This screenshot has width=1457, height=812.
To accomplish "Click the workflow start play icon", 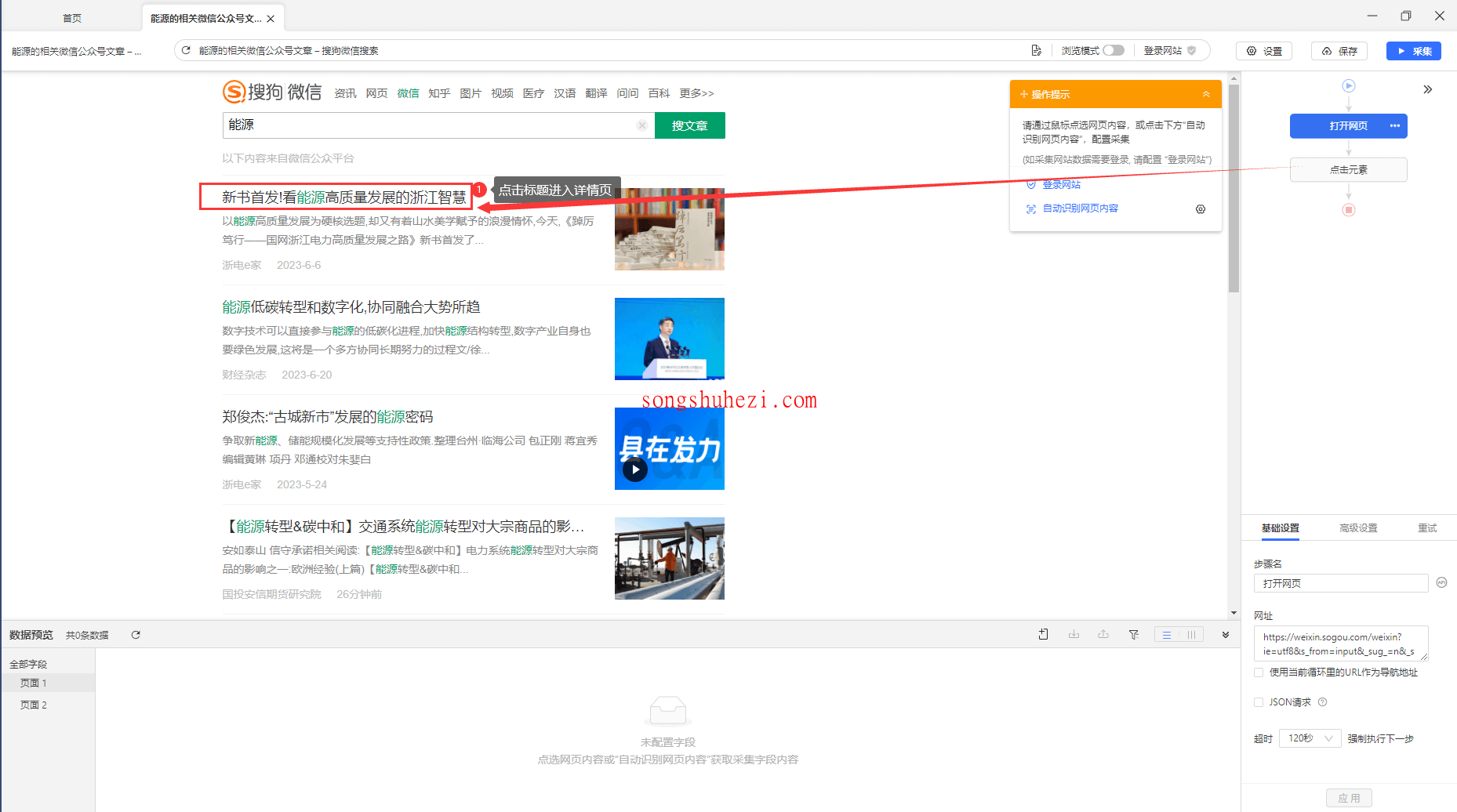I will (x=1348, y=86).
